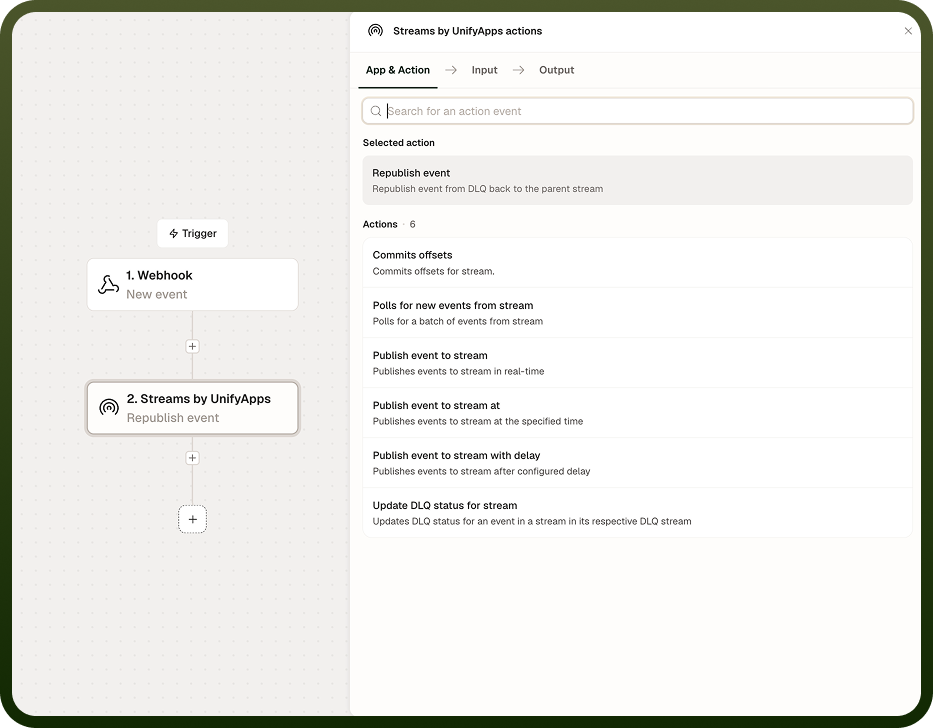This screenshot has height=728, width=933.
Task: Click the Trigger label button
Action: click(x=192, y=233)
